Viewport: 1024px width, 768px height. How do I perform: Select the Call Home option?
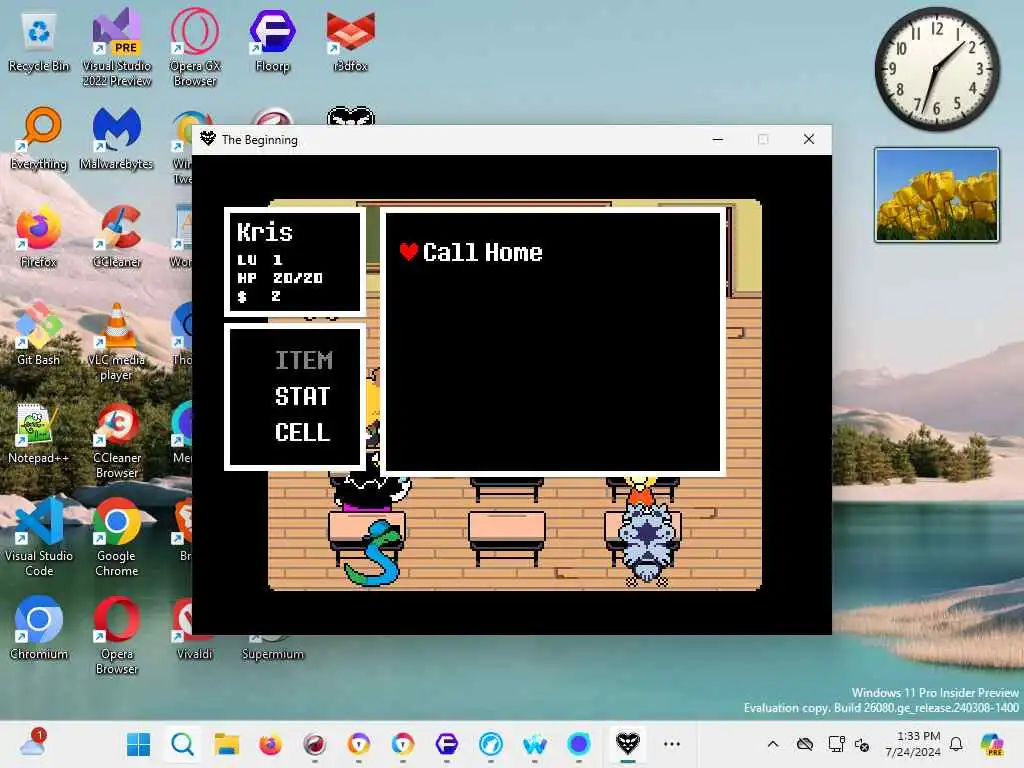(x=482, y=252)
